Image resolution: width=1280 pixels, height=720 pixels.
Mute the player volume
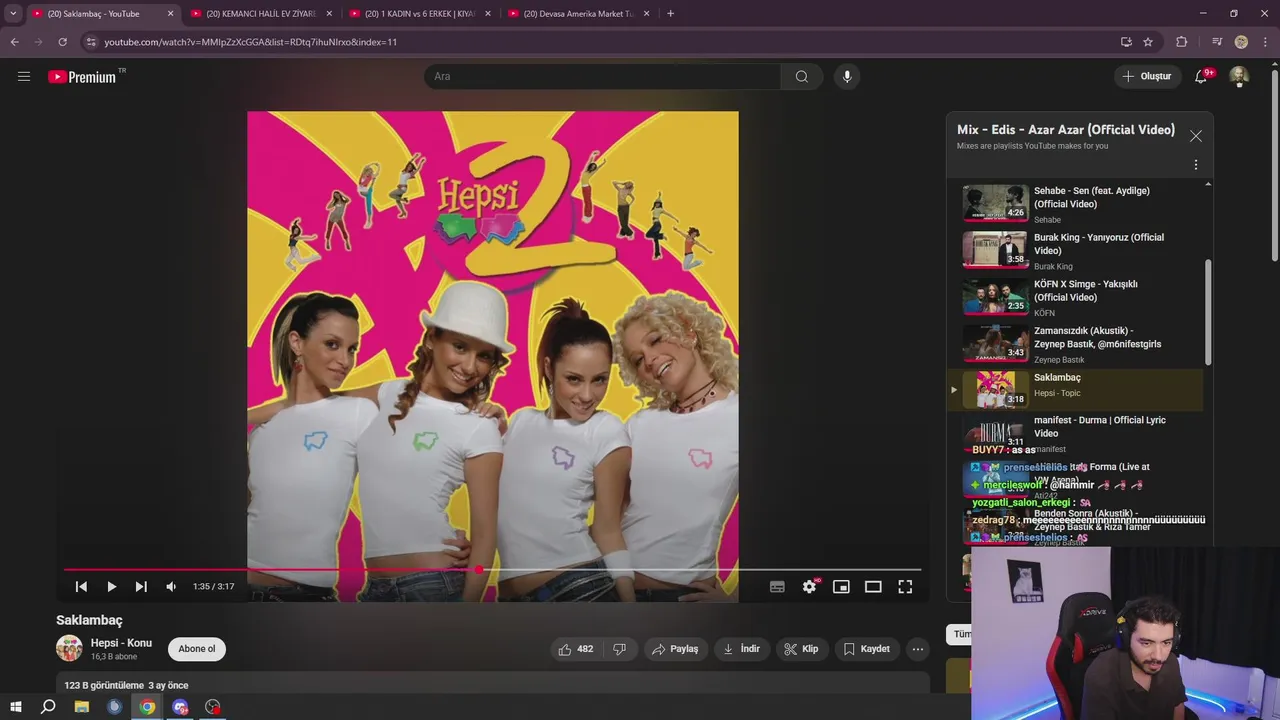tap(171, 587)
